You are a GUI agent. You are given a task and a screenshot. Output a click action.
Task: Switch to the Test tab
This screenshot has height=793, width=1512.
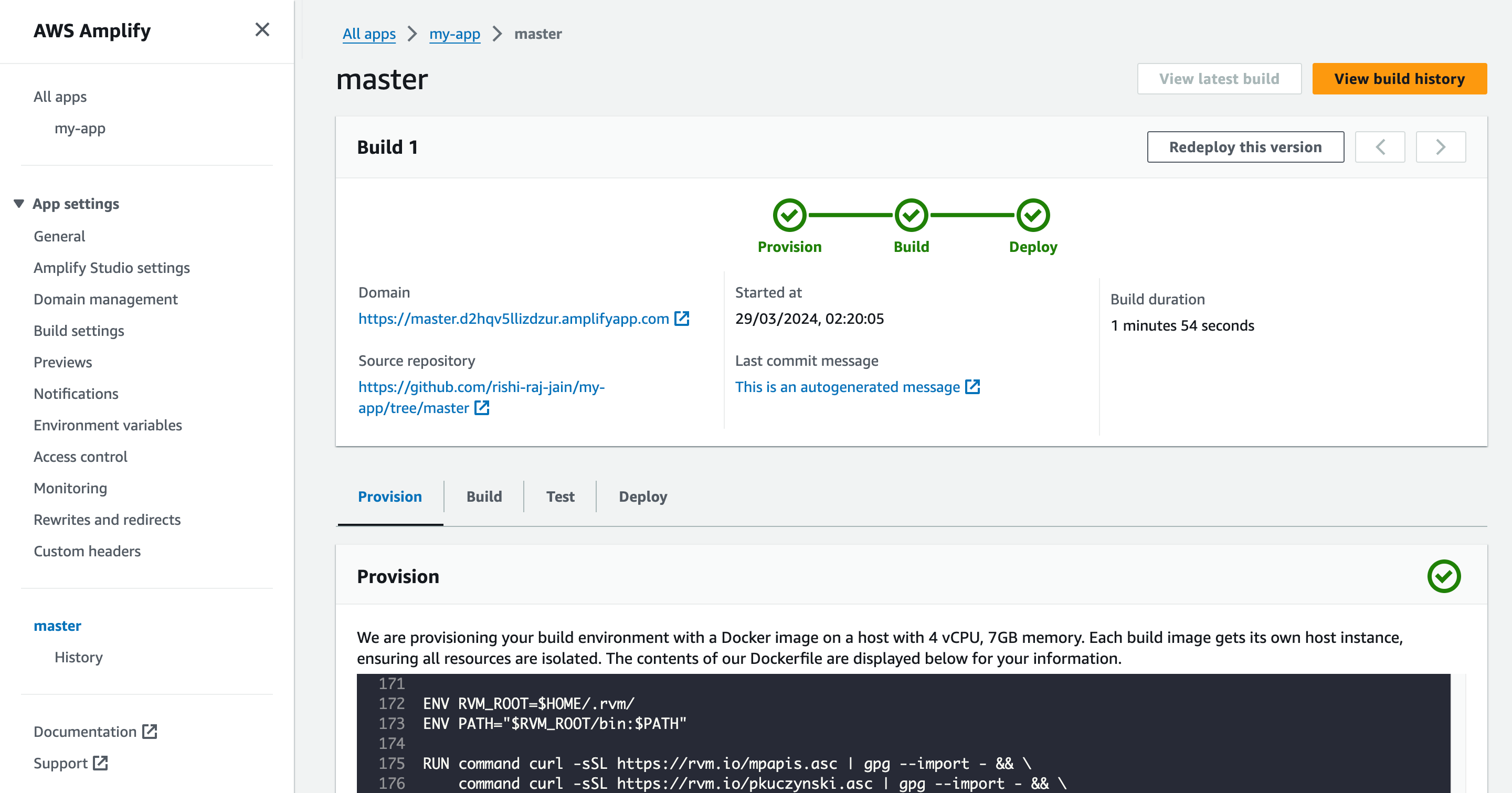coord(560,496)
